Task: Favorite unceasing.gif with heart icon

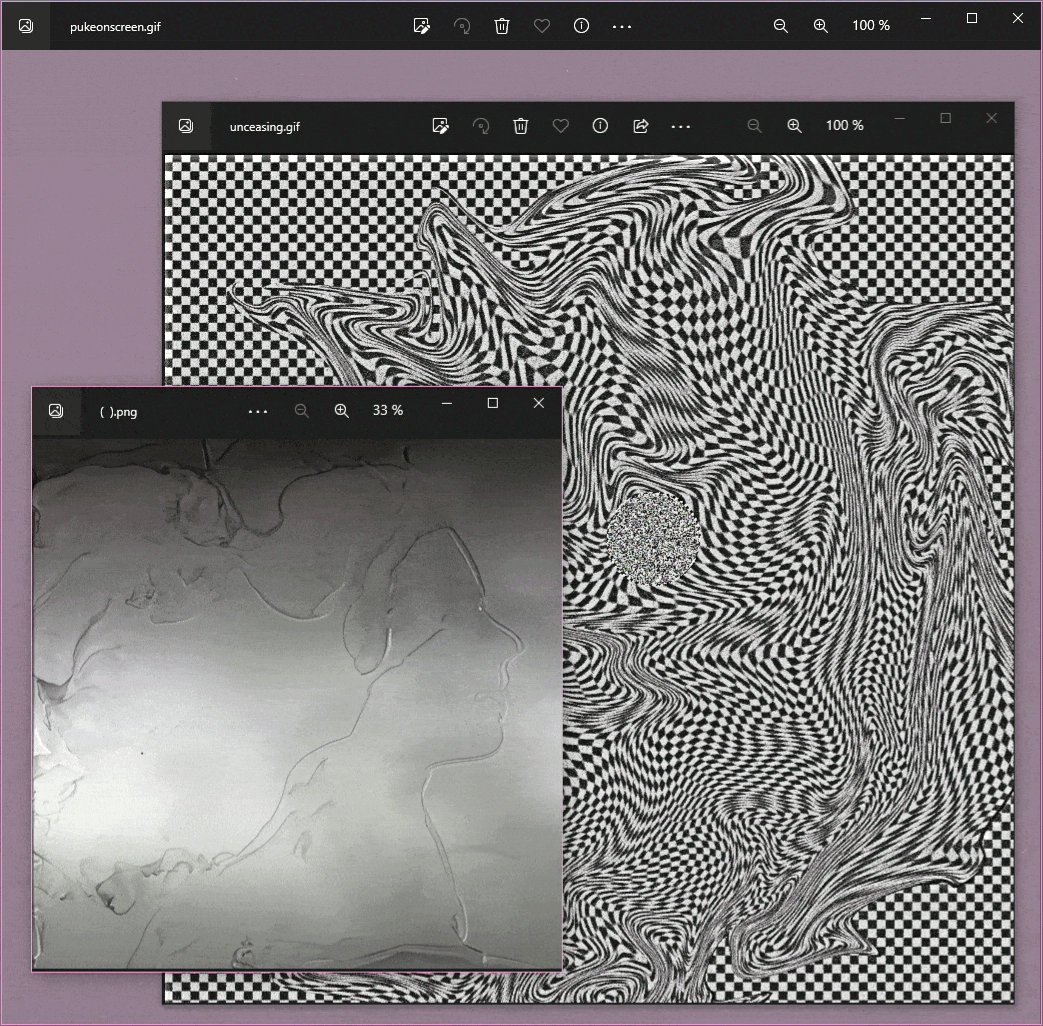Action: [x=561, y=126]
